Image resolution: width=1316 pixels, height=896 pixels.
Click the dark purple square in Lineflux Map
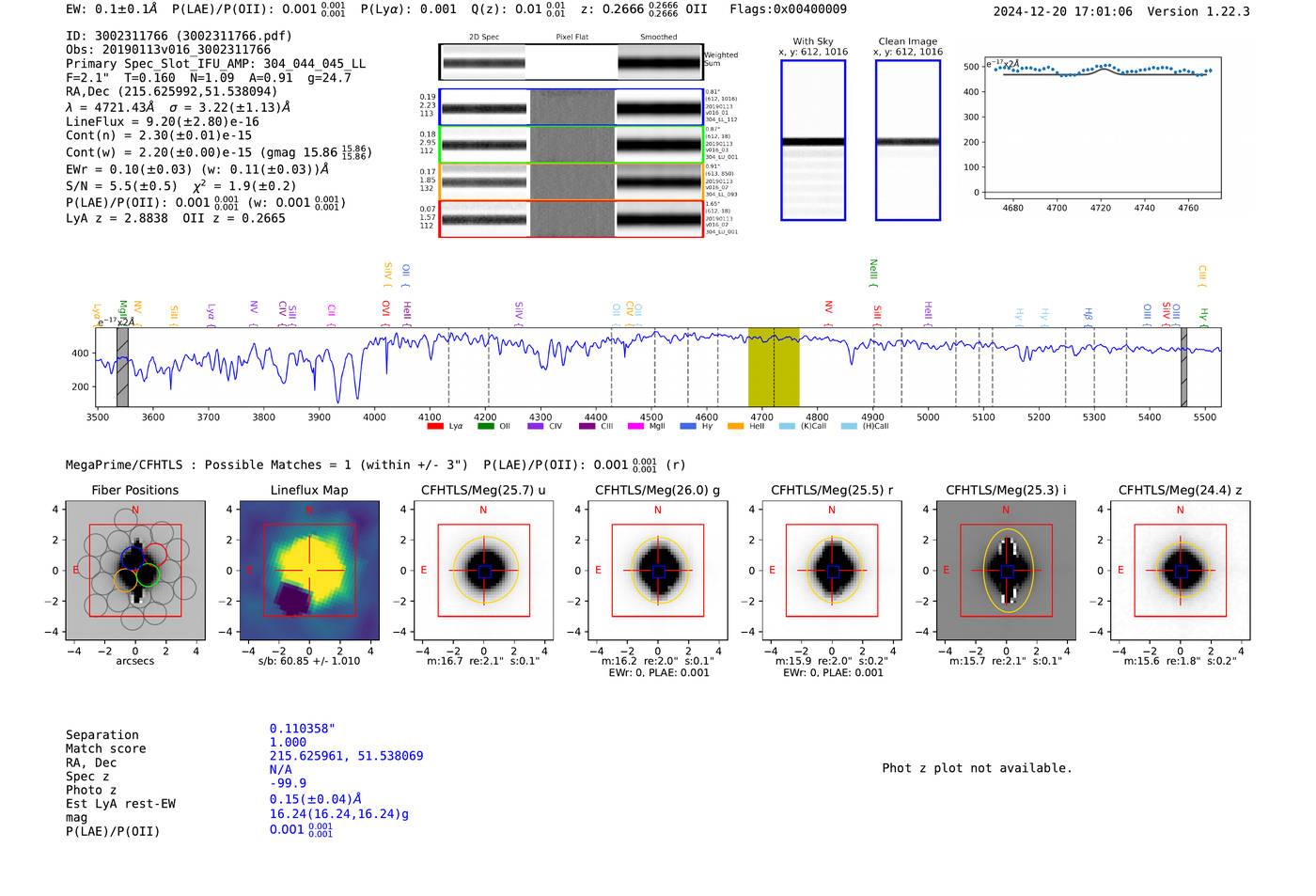pos(294,599)
